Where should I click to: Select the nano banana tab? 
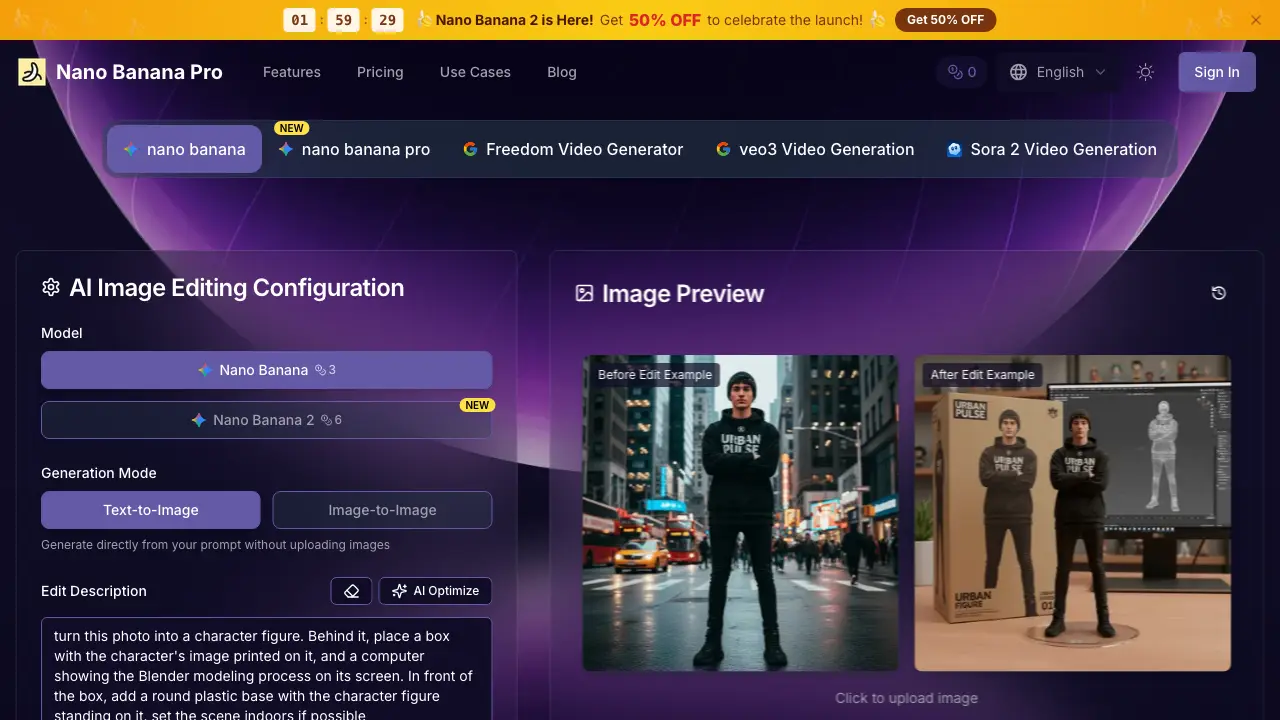pos(184,149)
